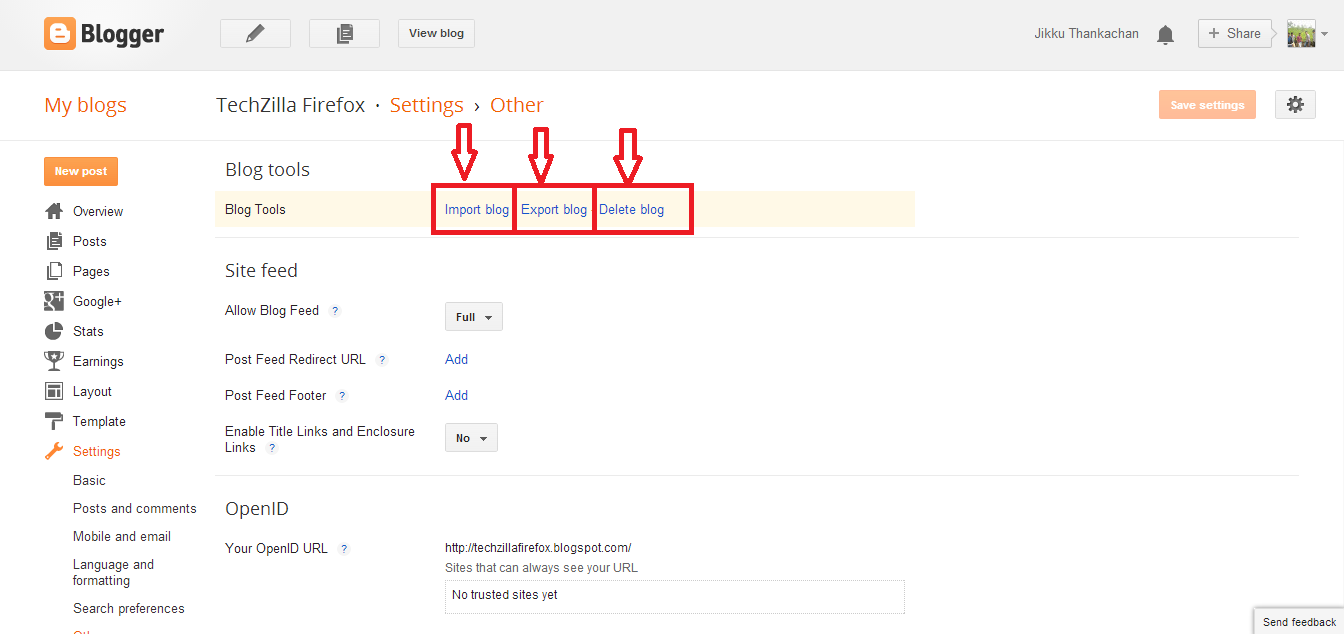Click the View blog button
1344x634 pixels.
pos(436,33)
